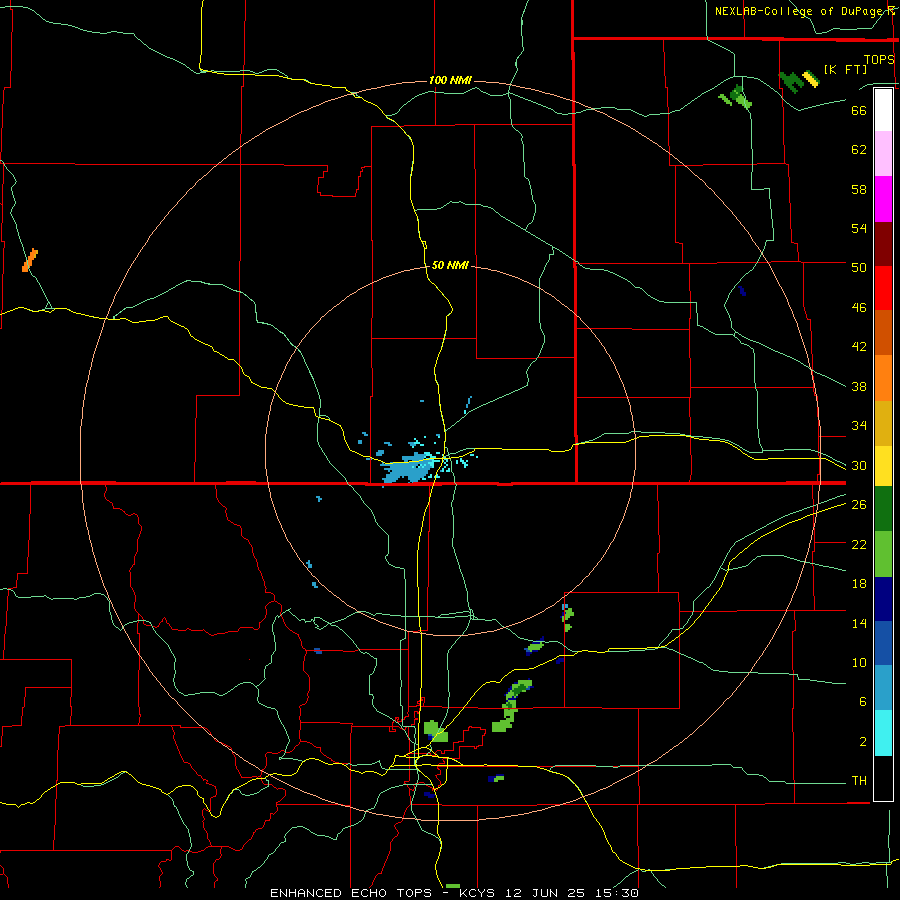The image size is (900, 900).
Task: Click the 46 label on the tops scale
Action: tap(859, 308)
